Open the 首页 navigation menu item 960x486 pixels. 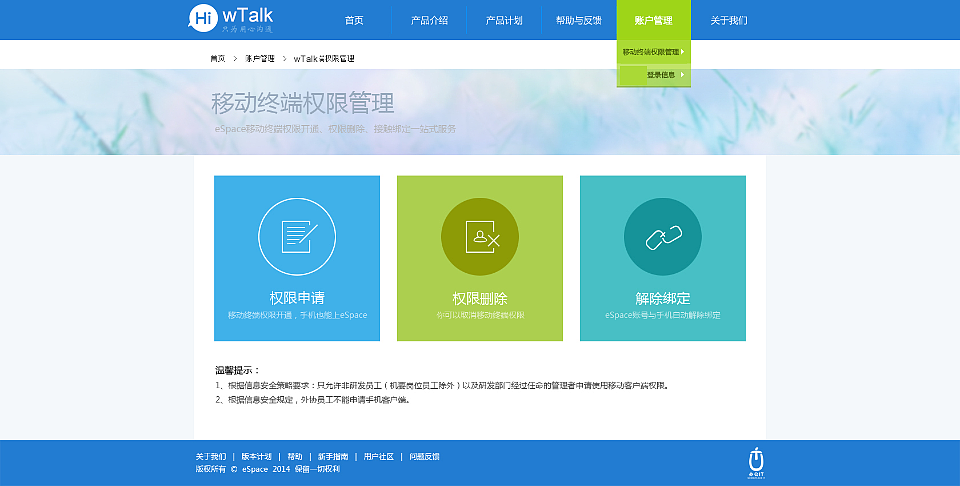coord(354,20)
